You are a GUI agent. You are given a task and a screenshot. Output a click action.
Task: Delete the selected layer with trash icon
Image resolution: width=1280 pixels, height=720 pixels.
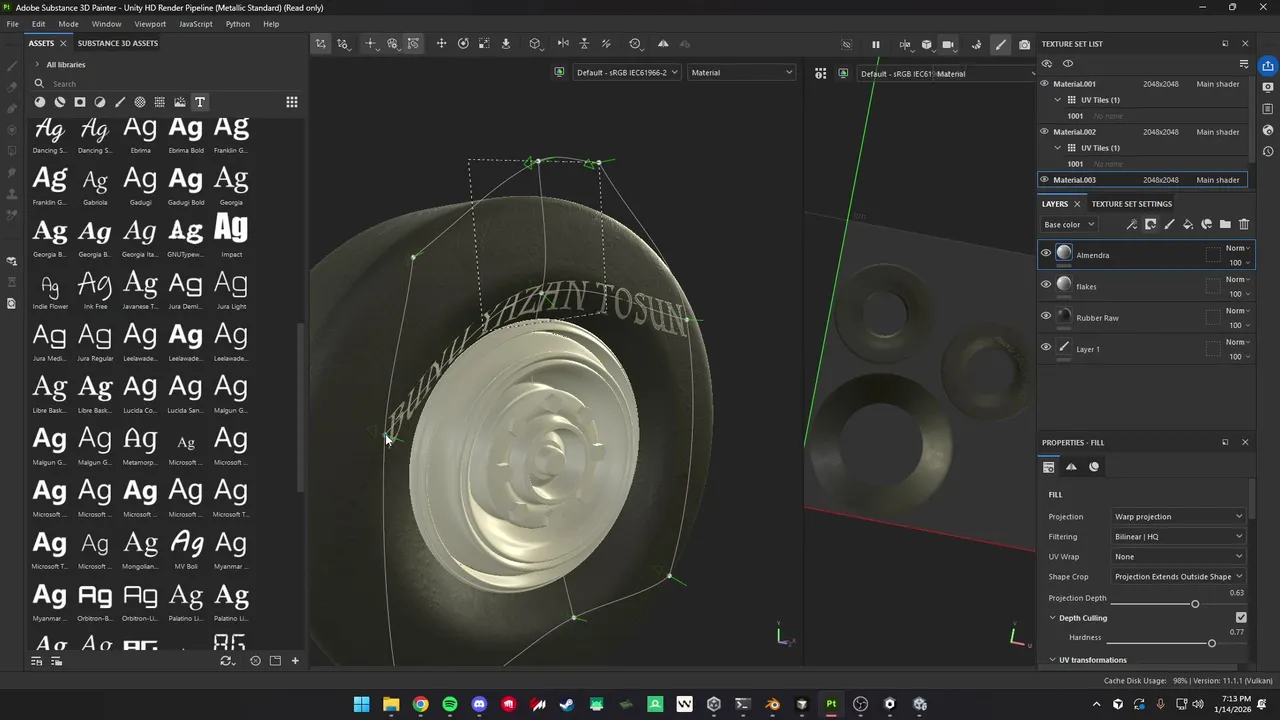pyautogui.click(x=1244, y=225)
